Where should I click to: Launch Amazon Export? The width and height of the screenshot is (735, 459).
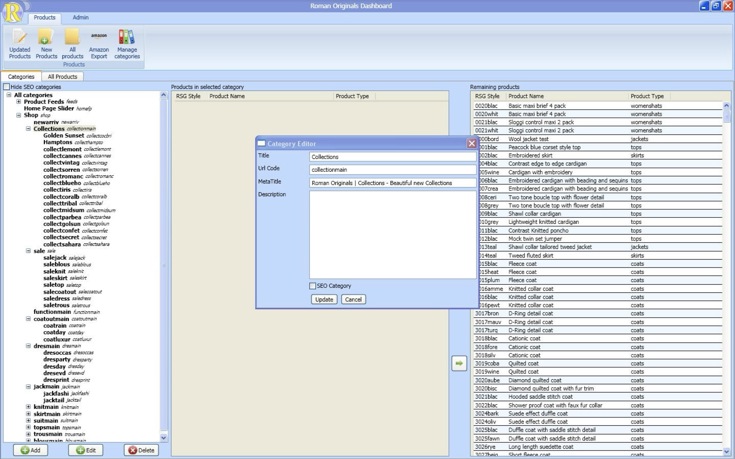[98, 44]
